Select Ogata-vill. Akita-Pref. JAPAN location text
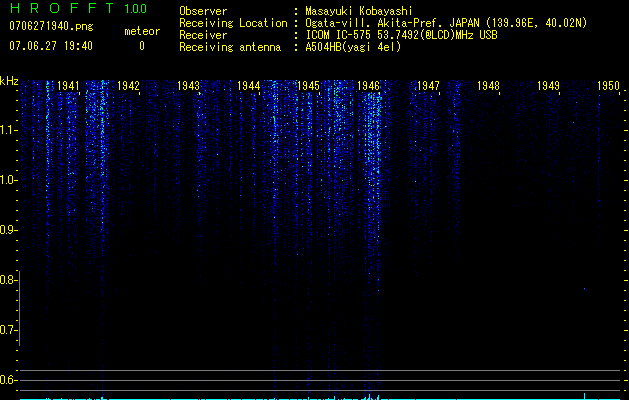Viewport: 629px width, 400px height. click(x=446, y=23)
